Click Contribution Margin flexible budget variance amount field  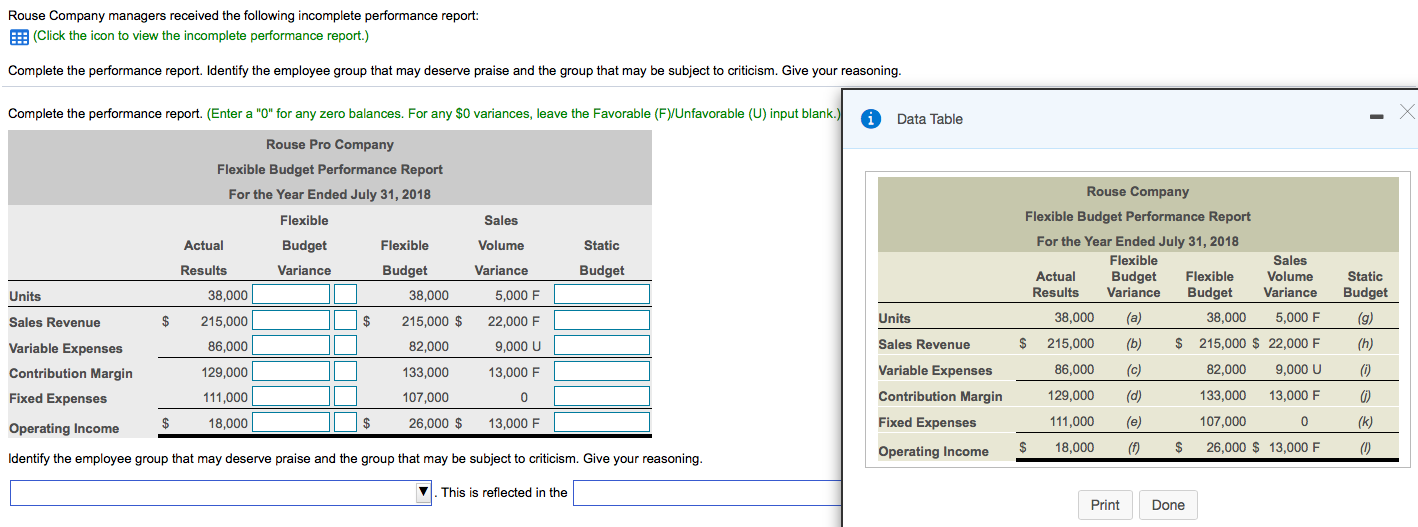291,372
